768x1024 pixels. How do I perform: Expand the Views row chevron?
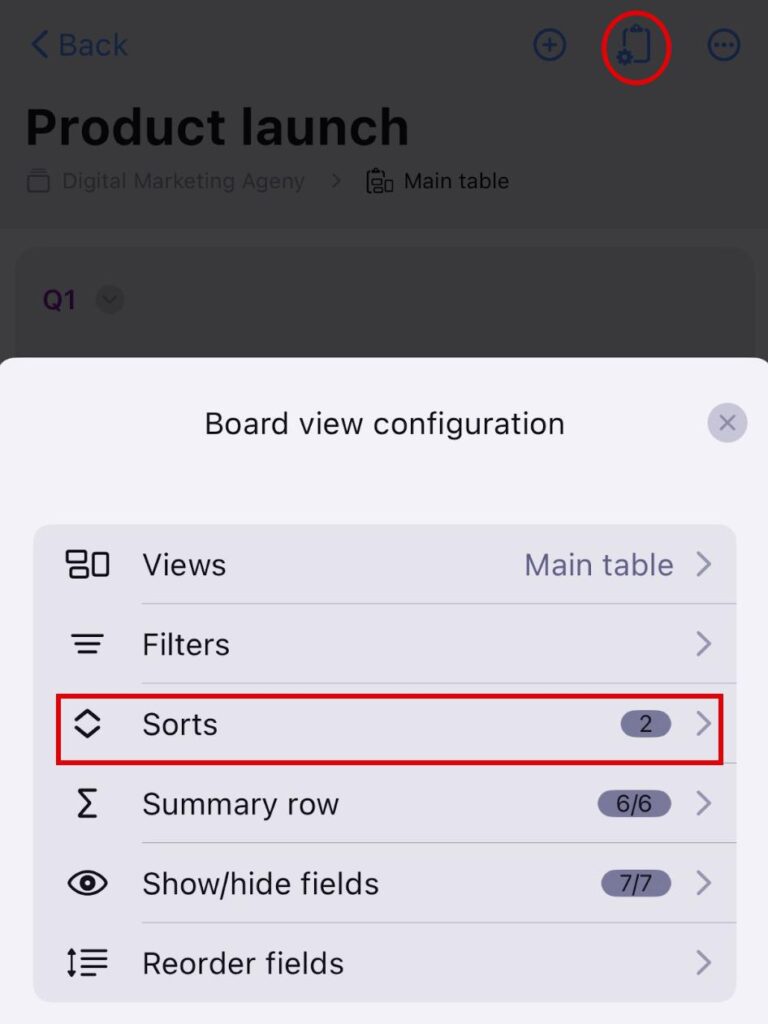[x=704, y=565]
